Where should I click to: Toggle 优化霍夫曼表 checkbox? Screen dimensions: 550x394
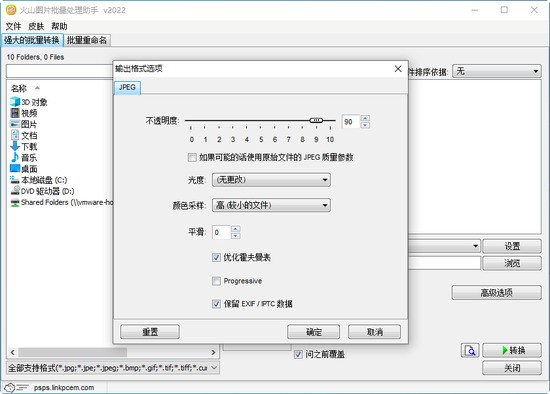(x=216, y=258)
